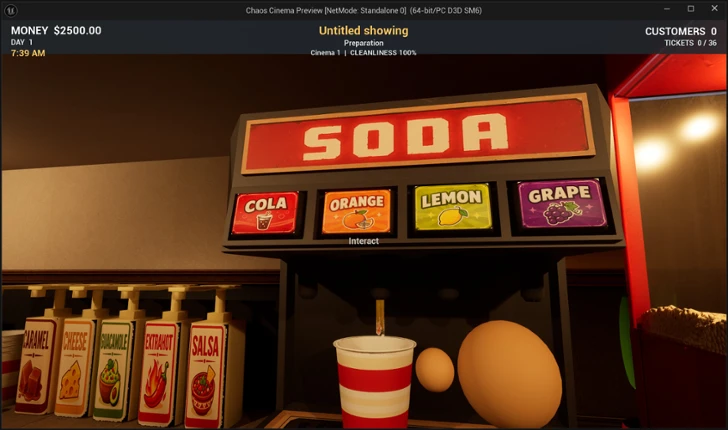Click the popcorn bin at right
Viewport: 728px width, 430px height.
click(x=681, y=362)
